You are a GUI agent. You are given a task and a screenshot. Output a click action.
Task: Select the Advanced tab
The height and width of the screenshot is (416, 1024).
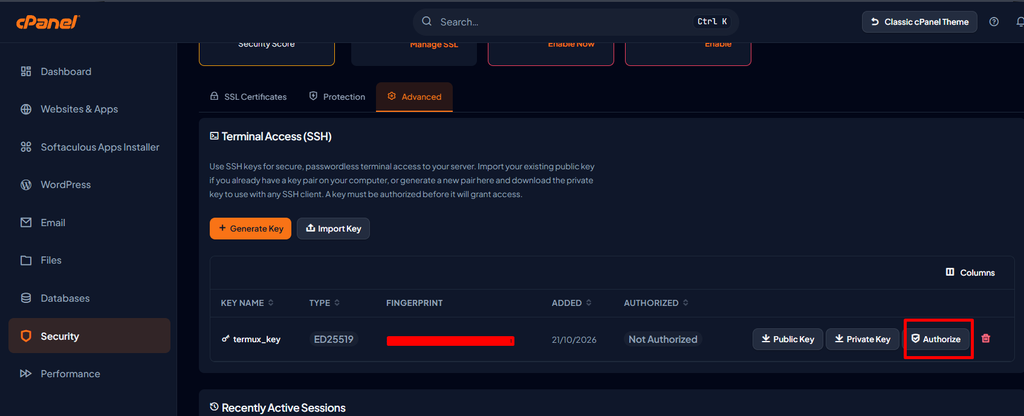414,97
